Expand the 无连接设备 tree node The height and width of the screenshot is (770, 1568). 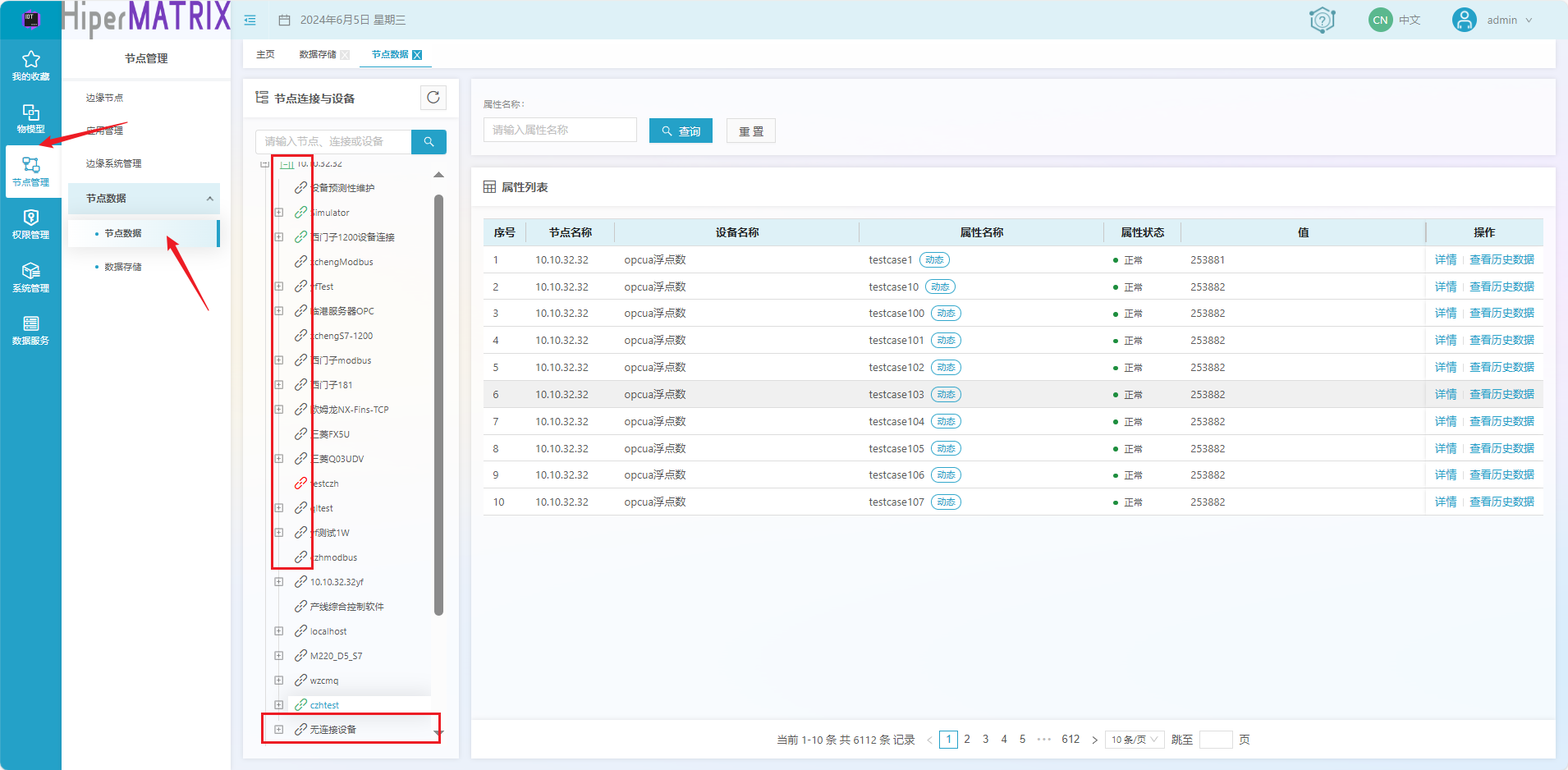coord(279,730)
